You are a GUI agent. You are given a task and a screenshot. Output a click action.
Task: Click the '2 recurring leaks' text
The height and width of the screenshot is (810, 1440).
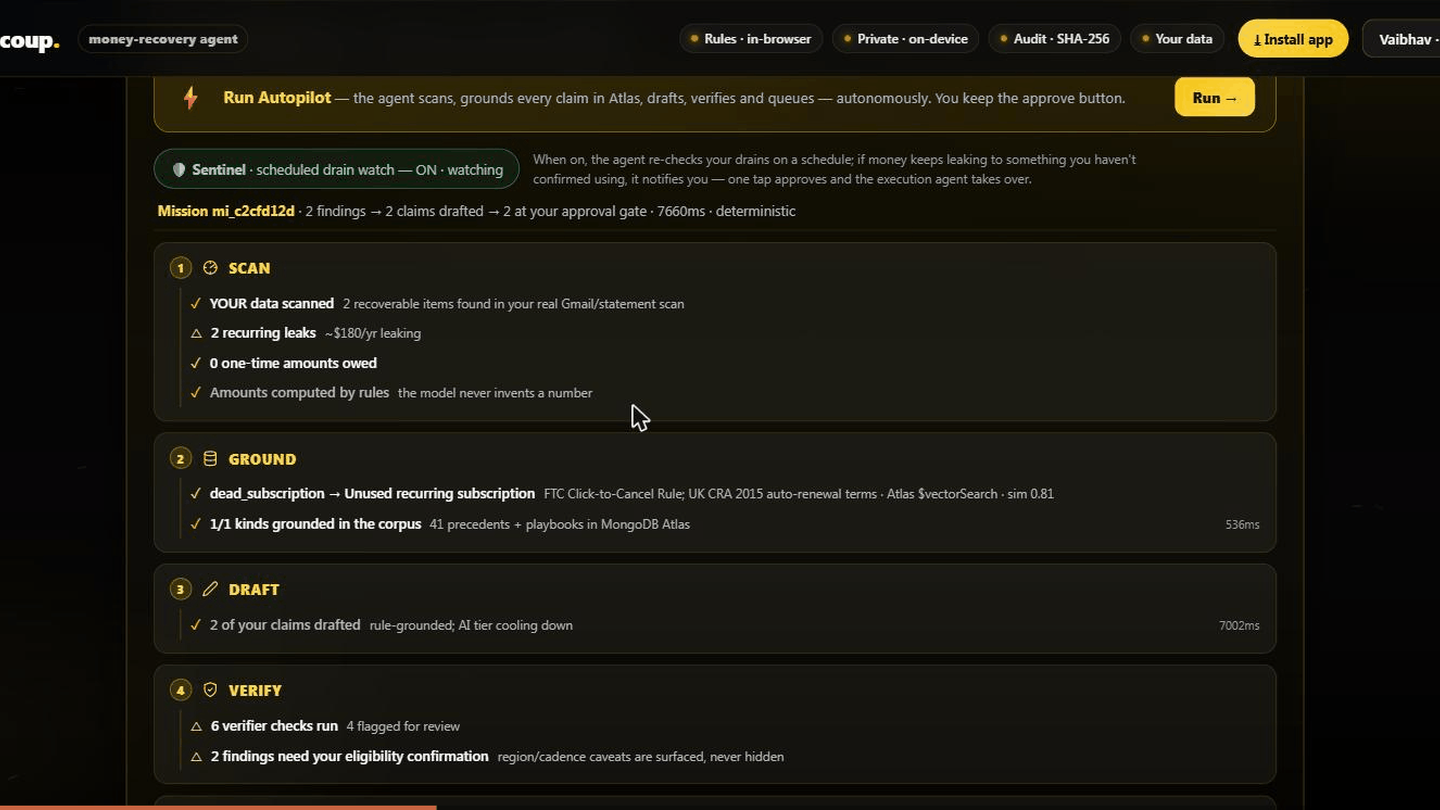tap(263, 333)
